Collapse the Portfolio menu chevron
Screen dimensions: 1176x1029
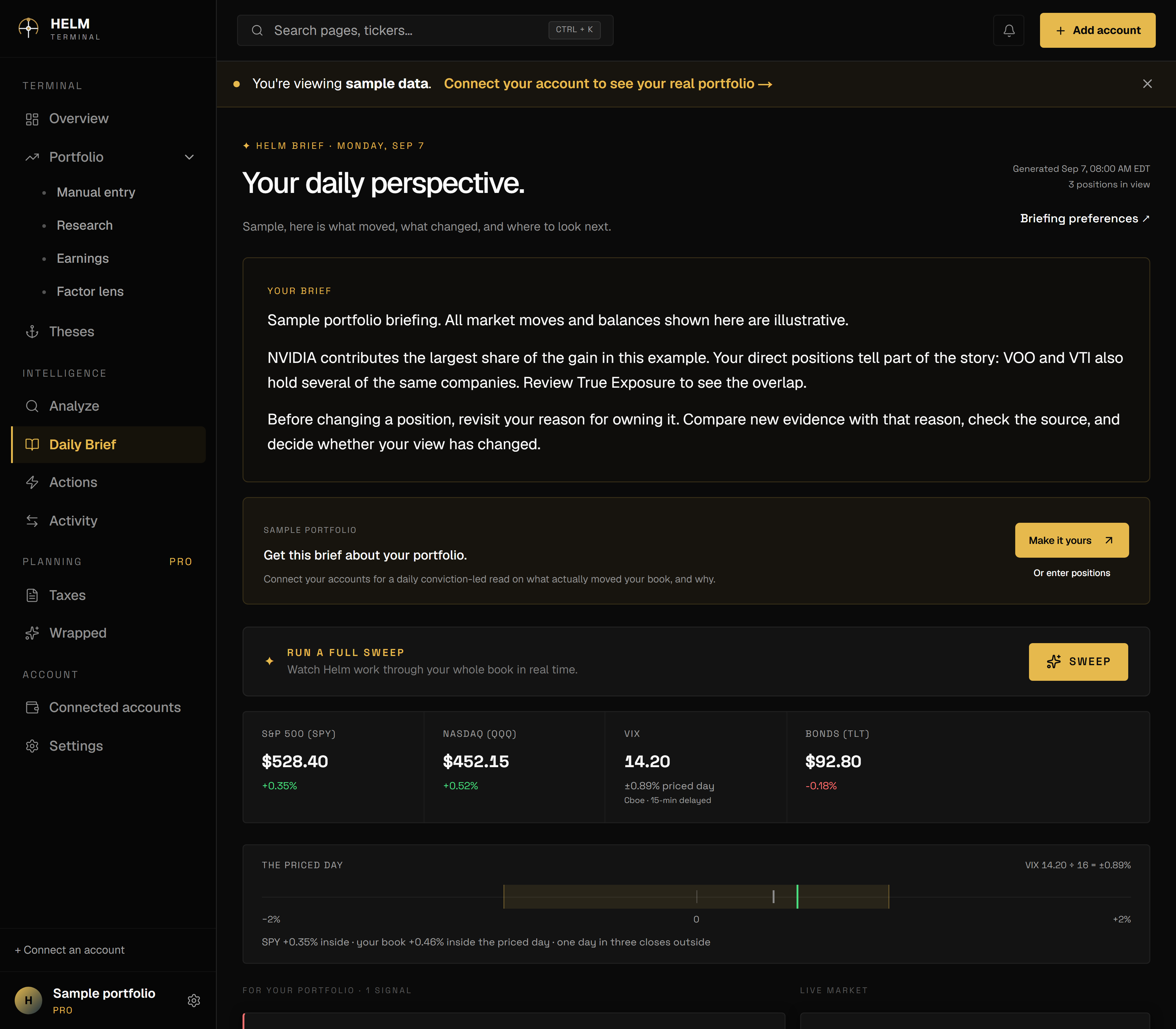[x=189, y=157]
